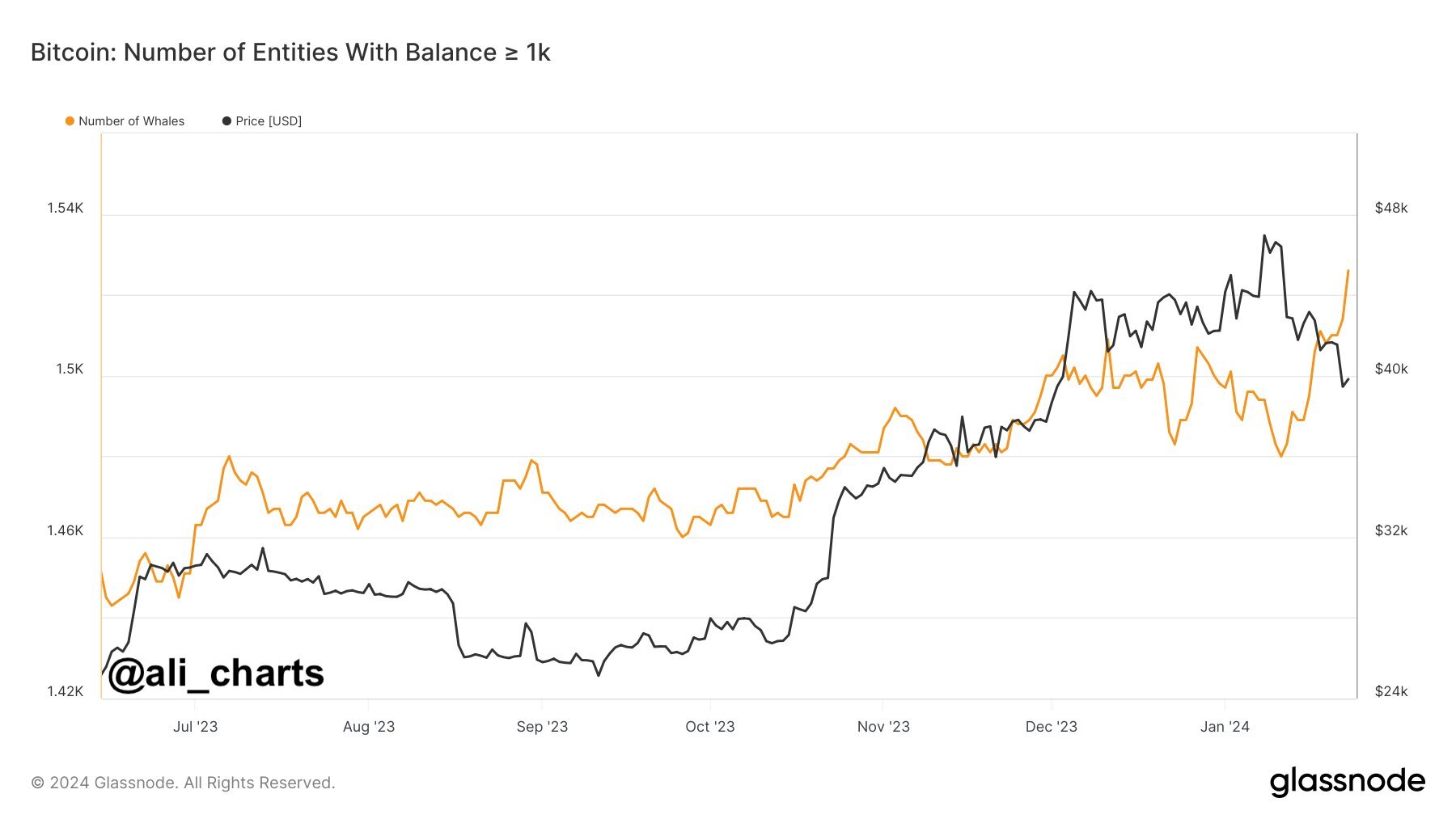Click the $24k right axis label
The width and height of the screenshot is (1456, 819).
click(x=1391, y=691)
